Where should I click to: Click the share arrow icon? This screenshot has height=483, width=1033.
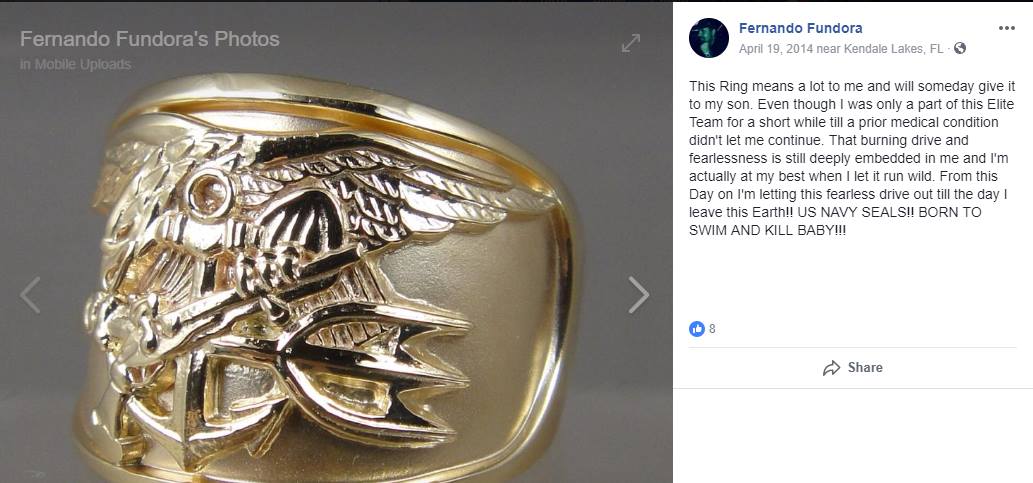[x=831, y=368]
